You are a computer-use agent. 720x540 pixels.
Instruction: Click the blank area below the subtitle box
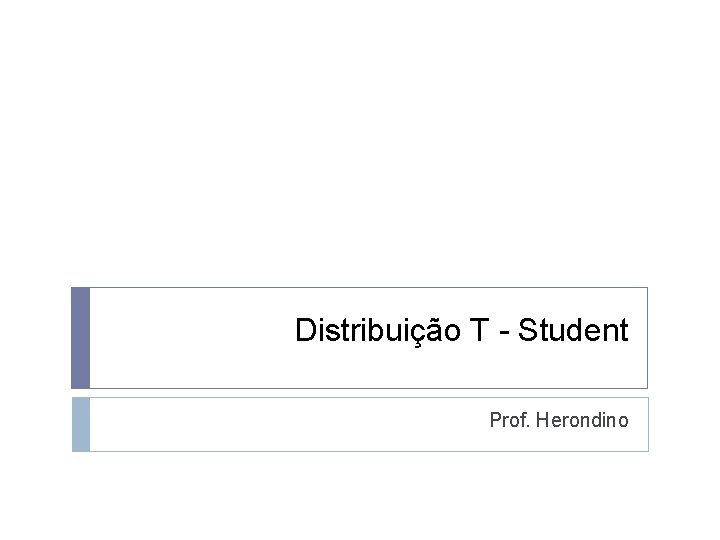(x=360, y=495)
